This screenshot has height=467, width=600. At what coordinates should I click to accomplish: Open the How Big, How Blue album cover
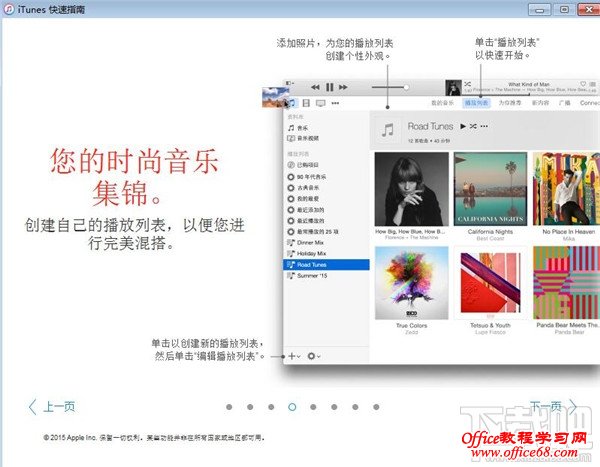coord(412,189)
